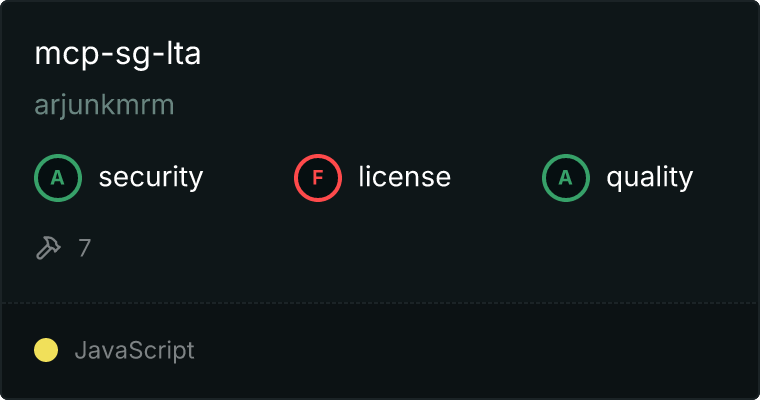Click empty footer area beside JavaScript
760x400 pixels.
(475, 351)
